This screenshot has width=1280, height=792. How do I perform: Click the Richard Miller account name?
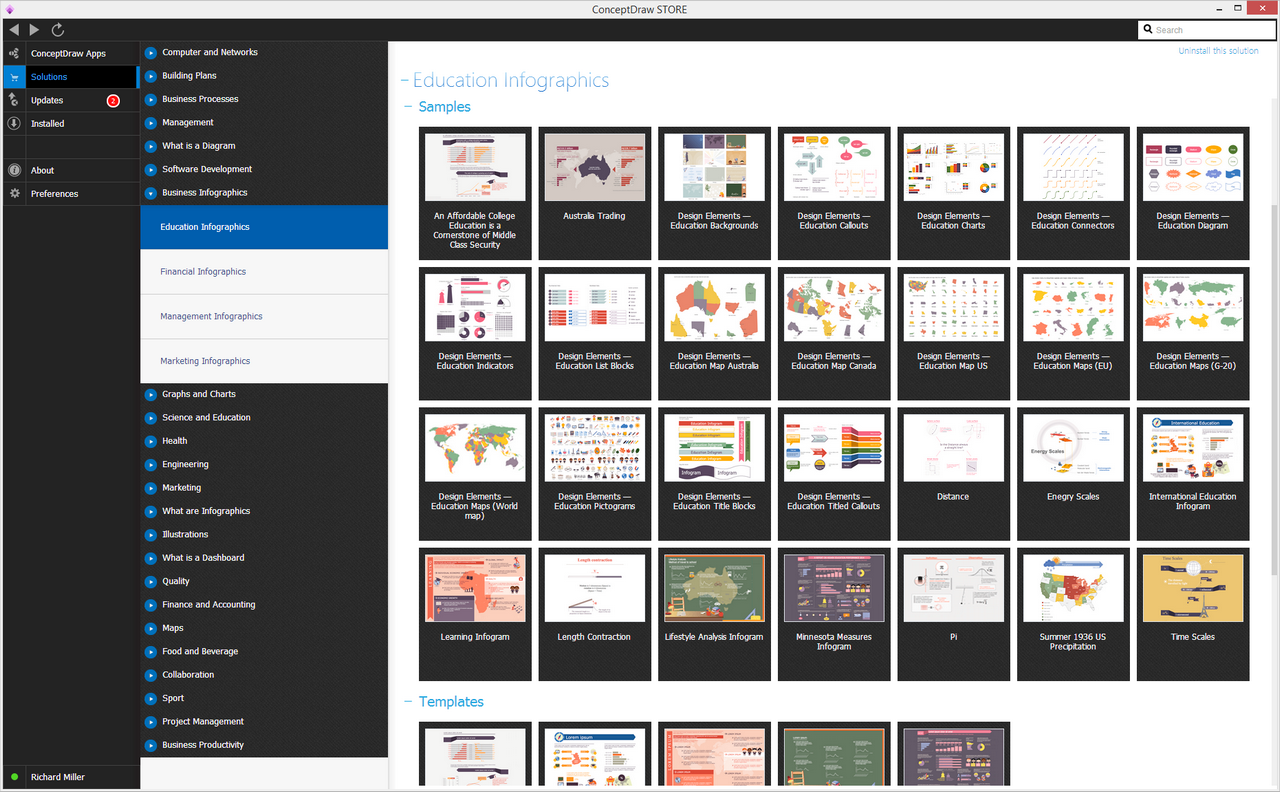[x=58, y=777]
